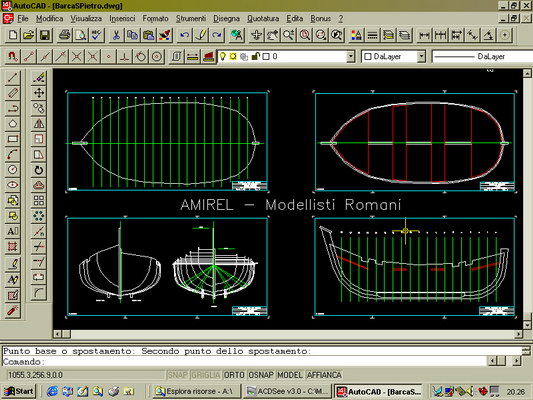Open the File menu
Image resolution: width=533 pixels, height=400 pixels.
[x=23, y=19]
